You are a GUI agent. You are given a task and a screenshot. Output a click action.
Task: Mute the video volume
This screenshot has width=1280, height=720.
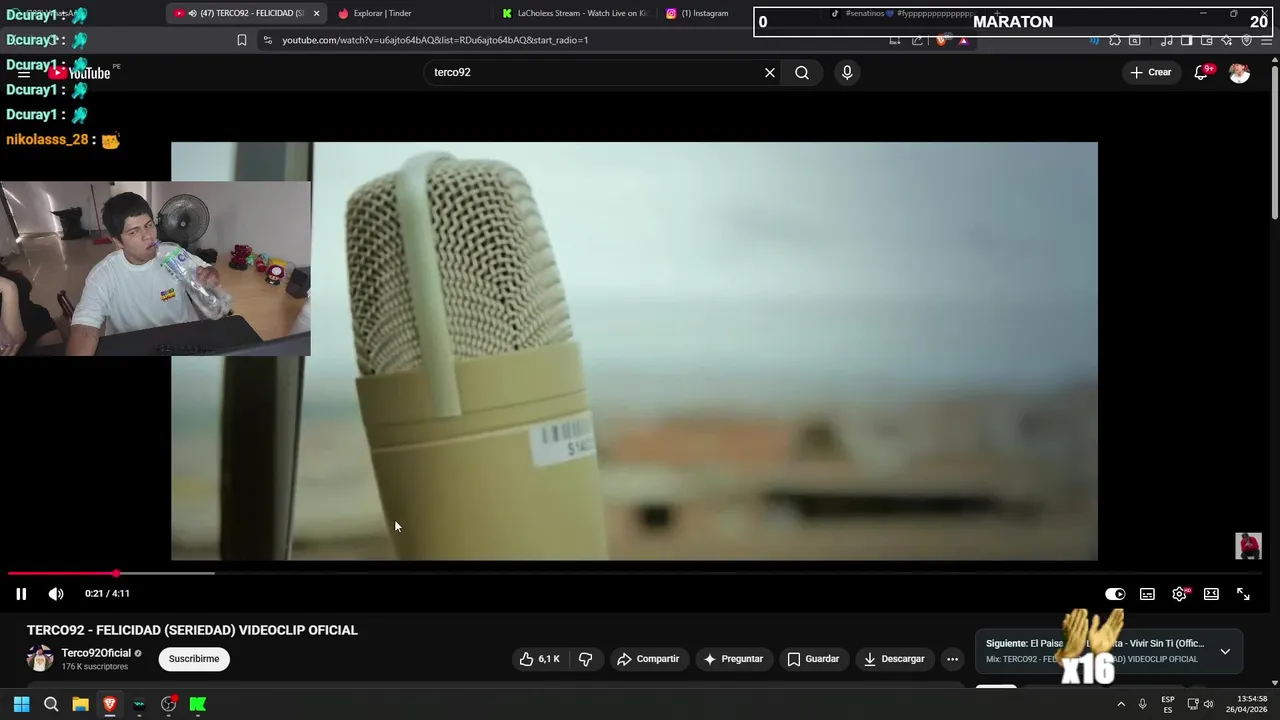click(56, 594)
